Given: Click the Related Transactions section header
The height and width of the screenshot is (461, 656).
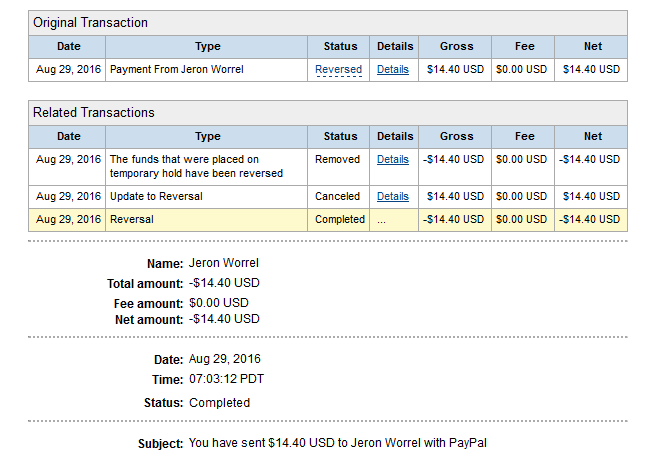Looking at the screenshot, I should pos(328,113).
